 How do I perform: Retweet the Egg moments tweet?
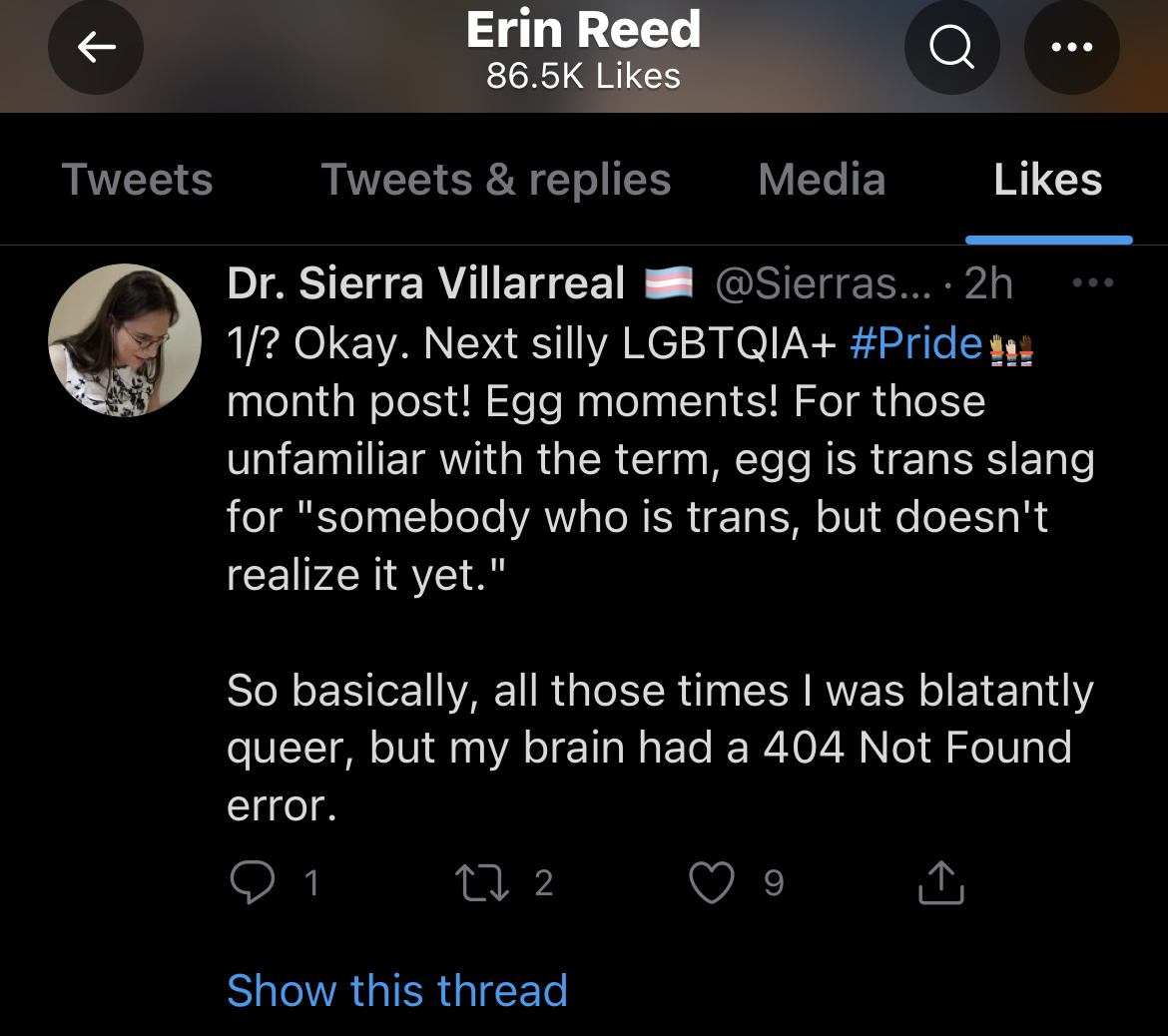pos(481,883)
